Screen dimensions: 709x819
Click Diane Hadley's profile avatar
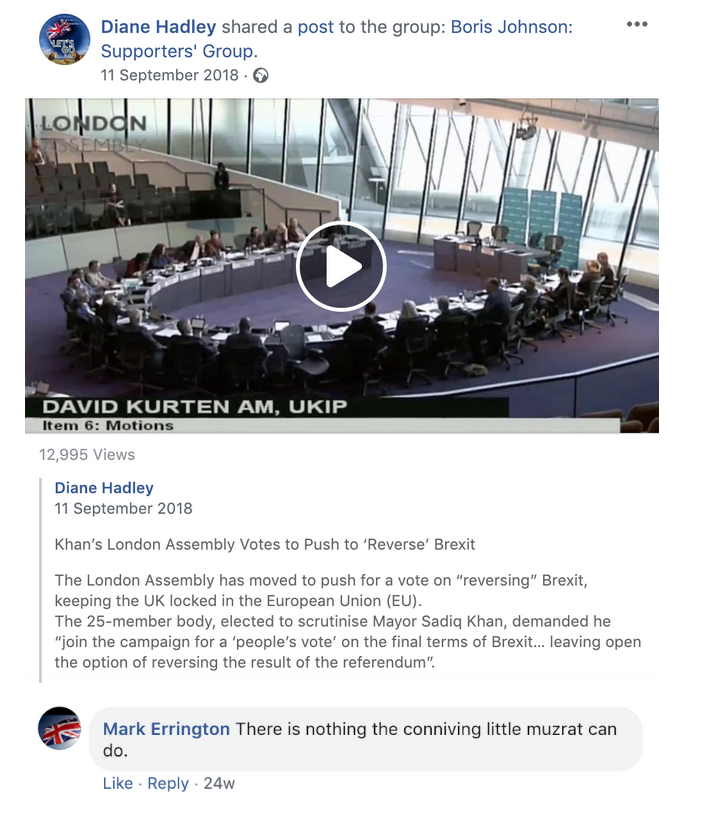point(64,40)
